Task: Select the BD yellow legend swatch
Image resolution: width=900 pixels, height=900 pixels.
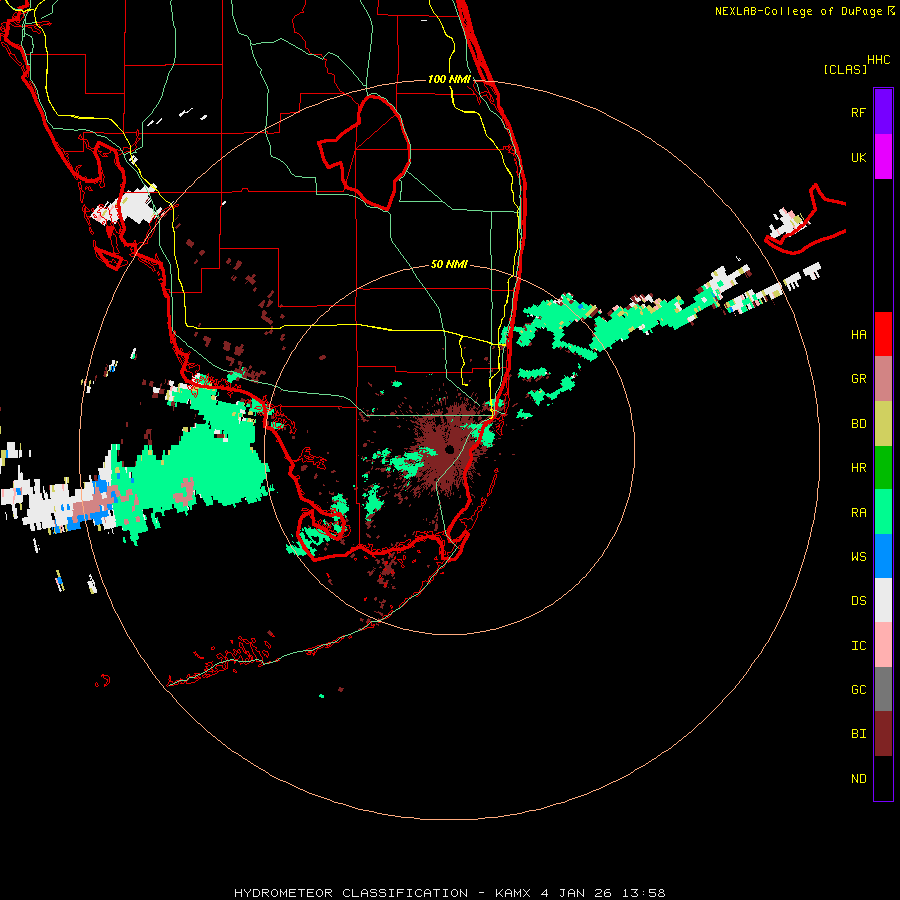Action: pos(883,424)
